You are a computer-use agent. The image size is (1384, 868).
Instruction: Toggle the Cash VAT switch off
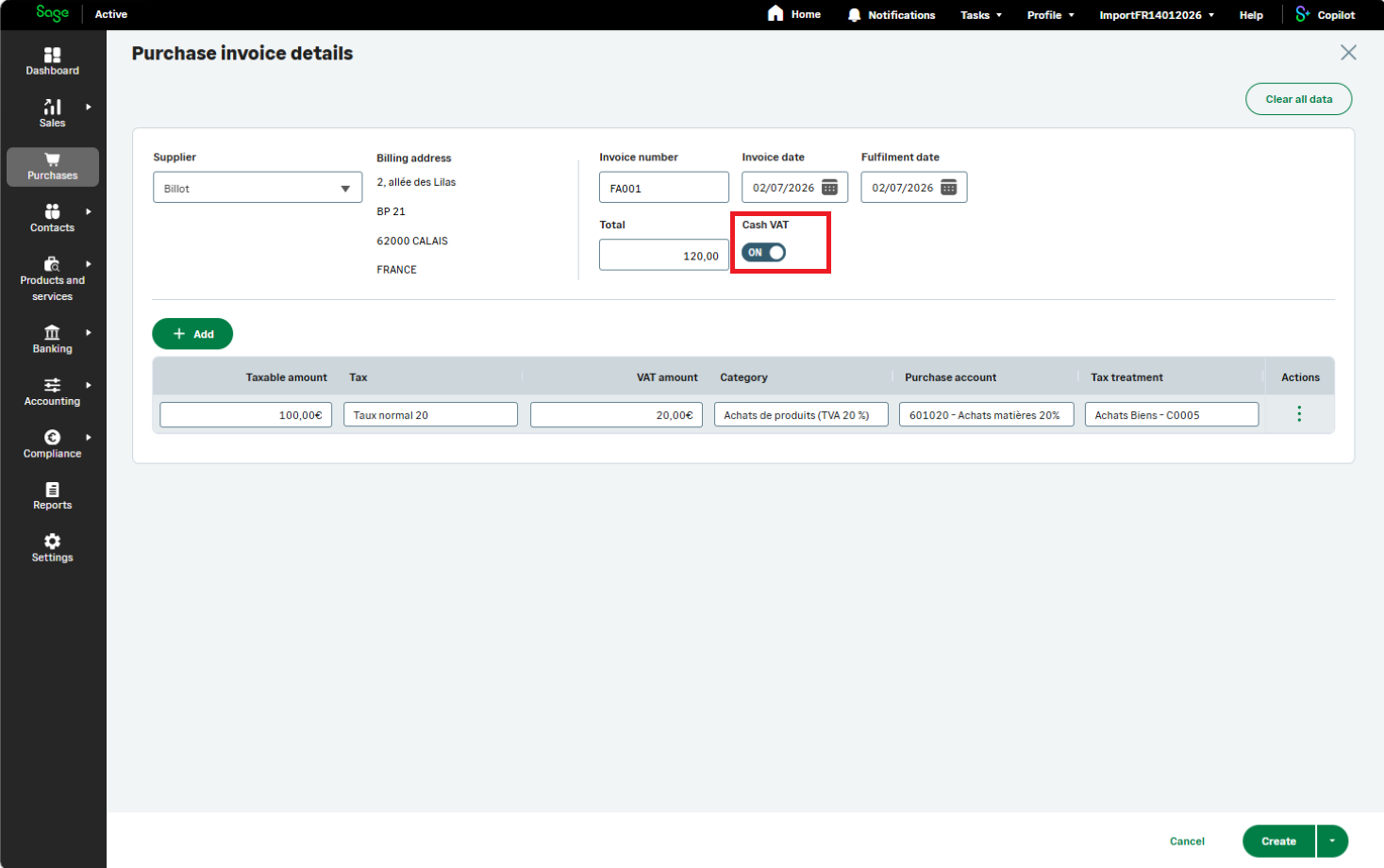763,253
